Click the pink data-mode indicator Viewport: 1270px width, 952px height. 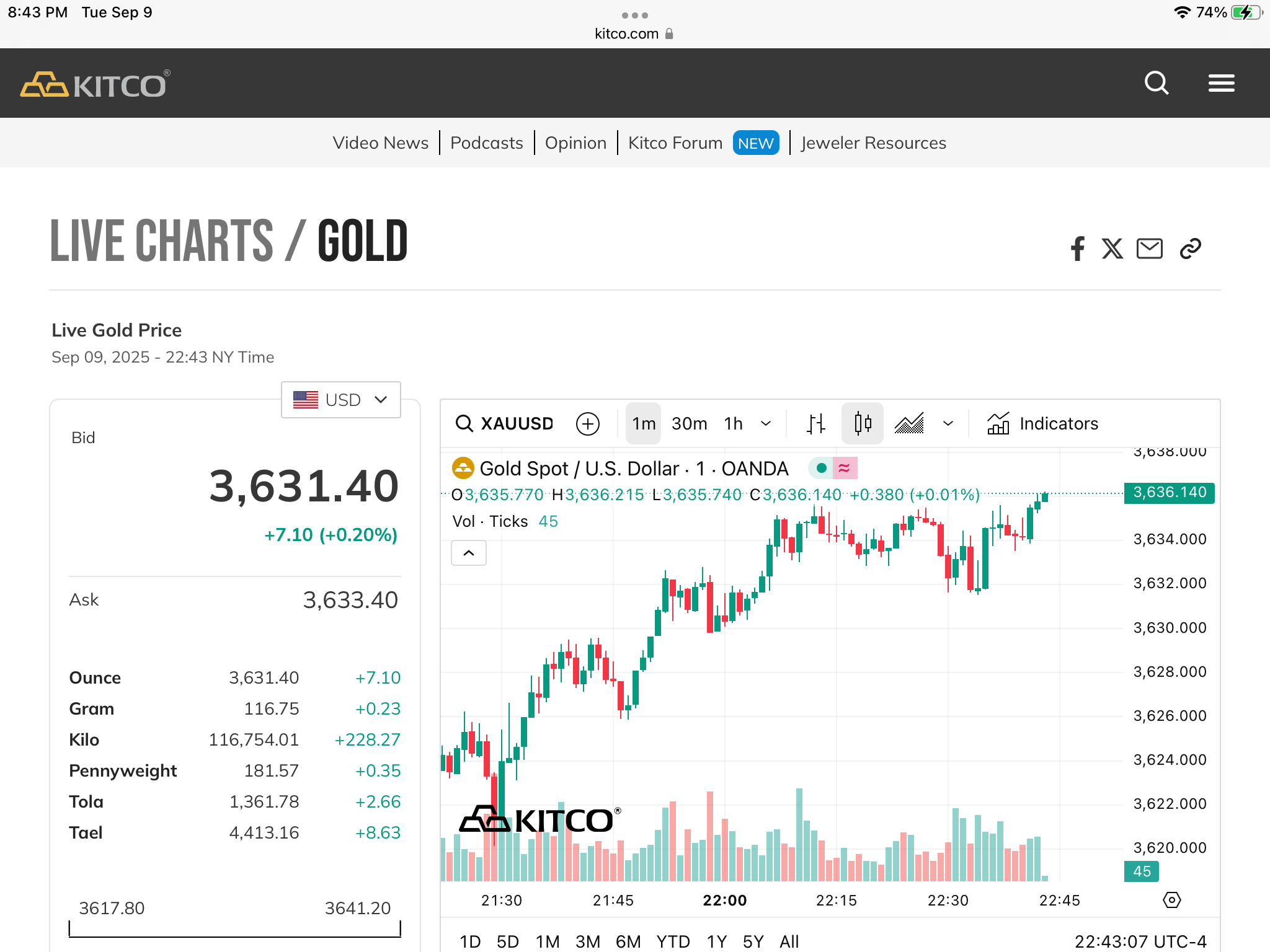[x=845, y=468]
